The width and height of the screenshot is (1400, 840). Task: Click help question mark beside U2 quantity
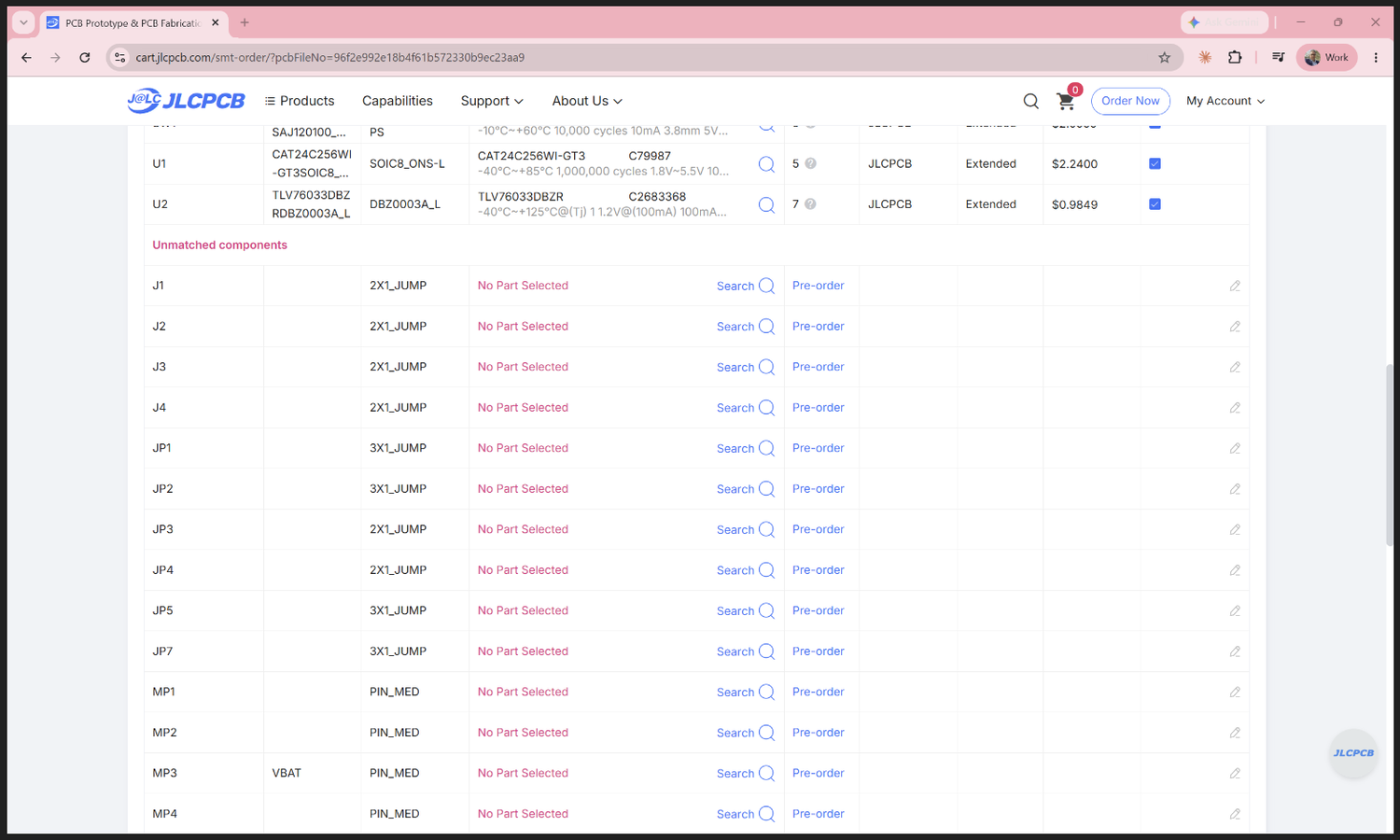pyautogui.click(x=810, y=203)
